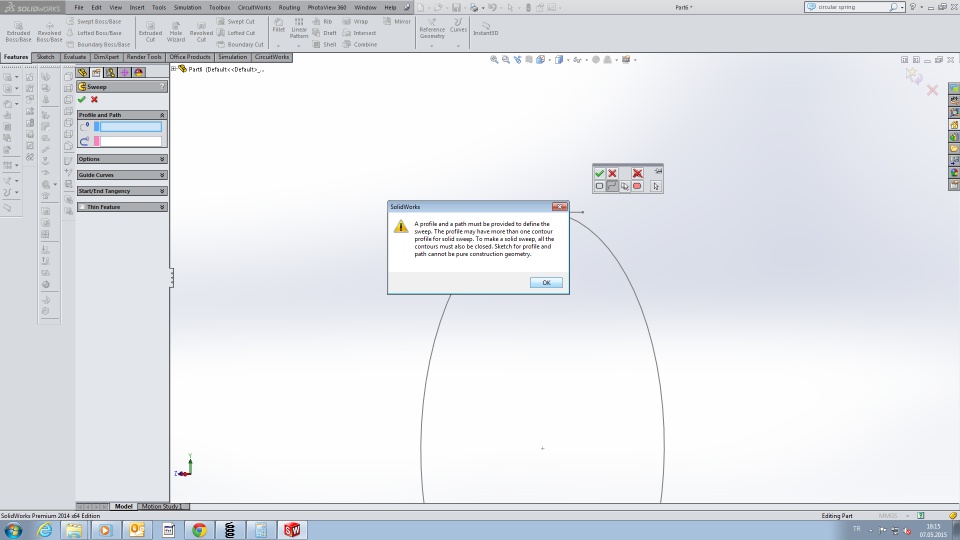This screenshot has width=960, height=540.
Task: Open the View Settings icon
Action: click(626, 59)
